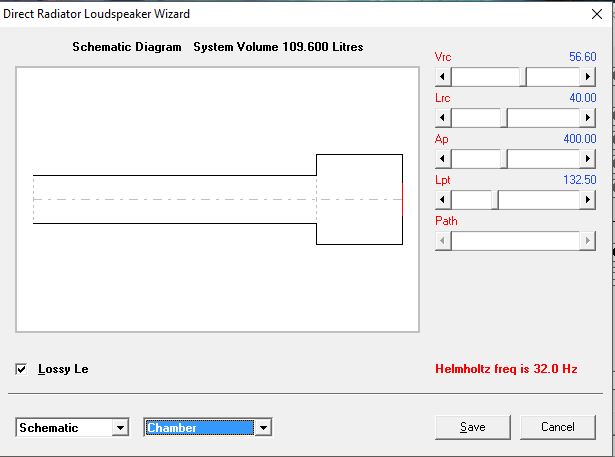This screenshot has height=457, width=615.
Task: Click the Schematic Diagram heading
Action: 127,47
